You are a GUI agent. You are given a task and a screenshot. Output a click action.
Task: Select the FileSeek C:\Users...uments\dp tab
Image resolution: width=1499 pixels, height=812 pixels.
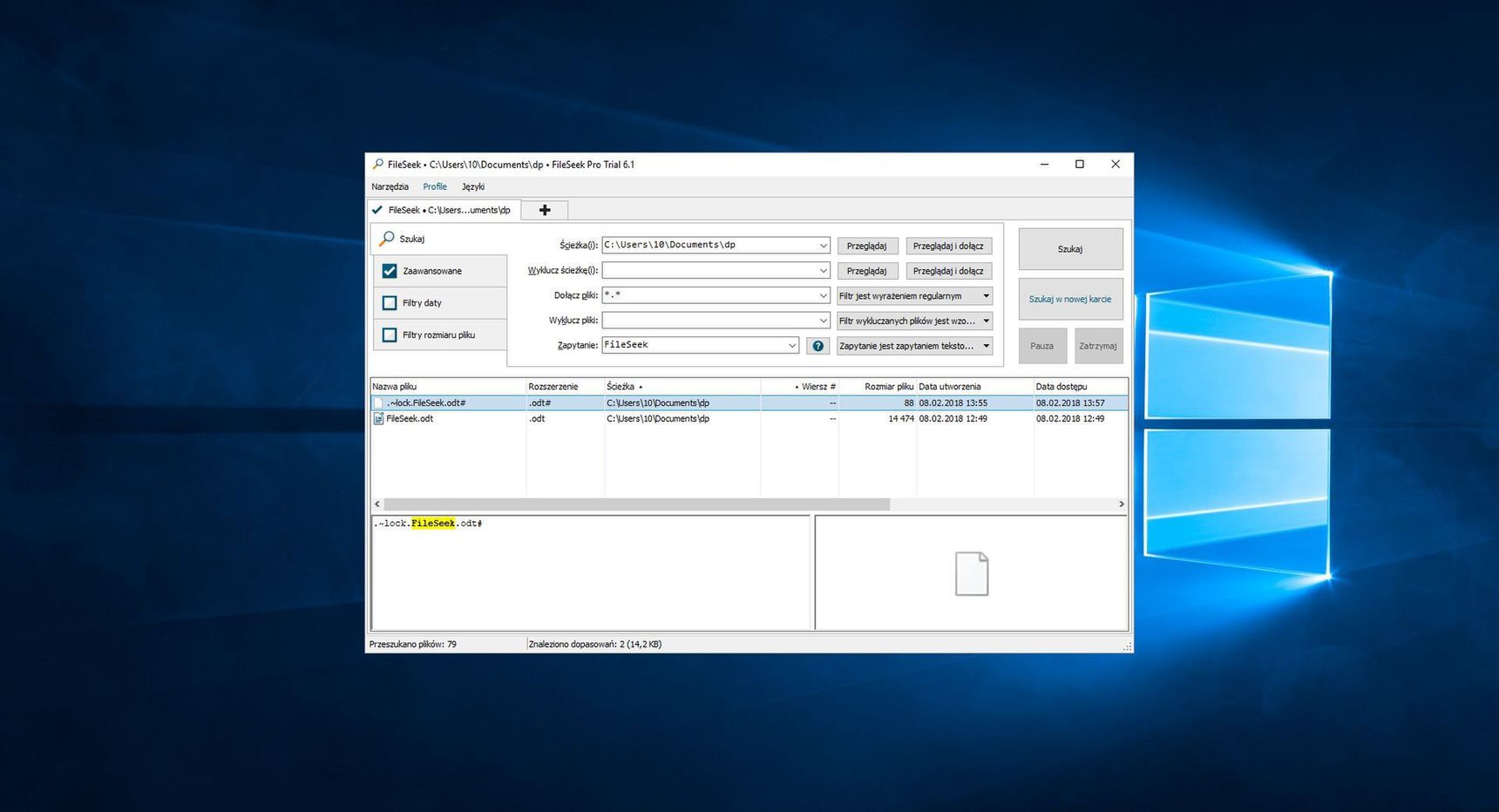coord(444,210)
